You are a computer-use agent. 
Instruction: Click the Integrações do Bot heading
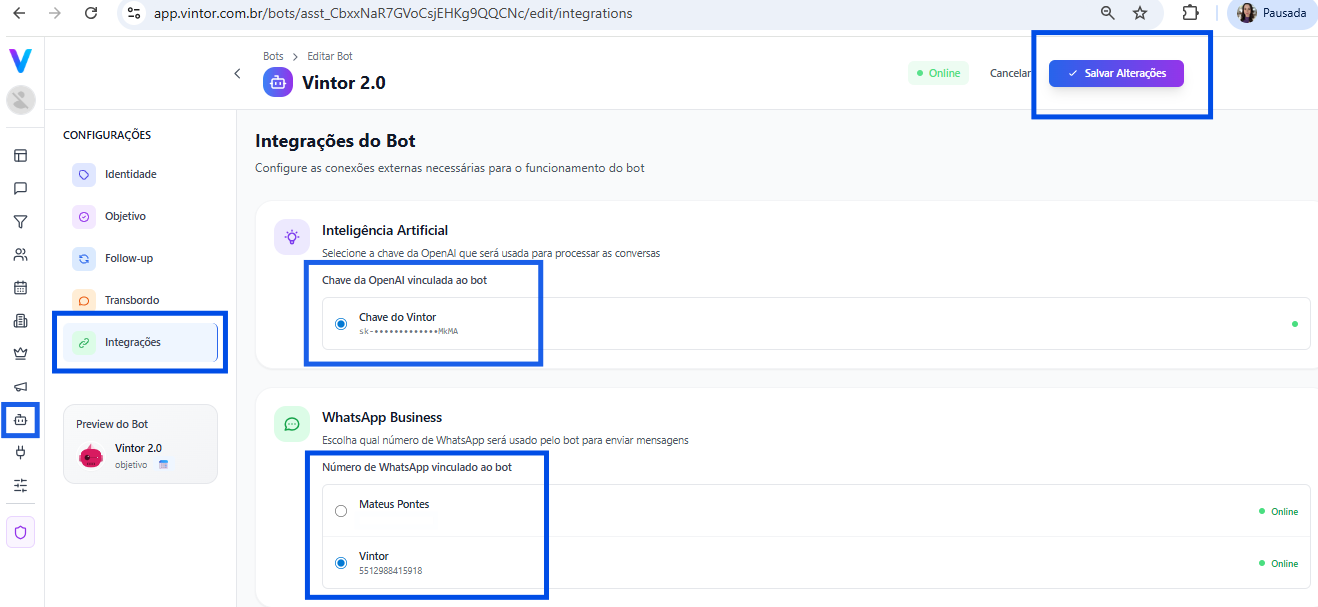point(335,141)
